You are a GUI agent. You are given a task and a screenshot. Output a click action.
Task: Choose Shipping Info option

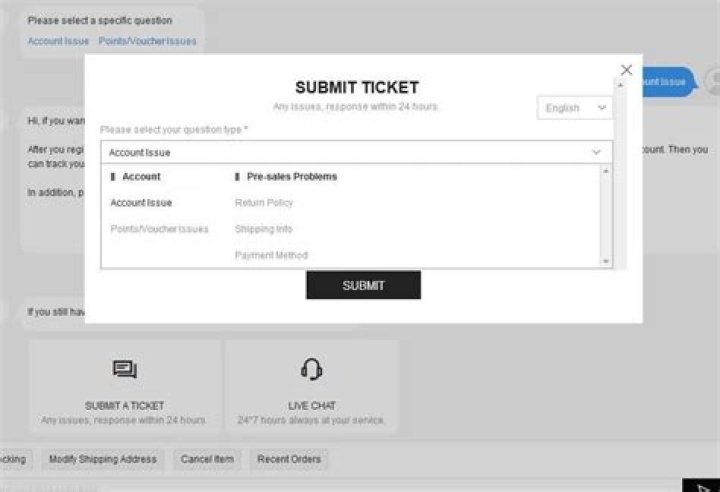tap(263, 229)
